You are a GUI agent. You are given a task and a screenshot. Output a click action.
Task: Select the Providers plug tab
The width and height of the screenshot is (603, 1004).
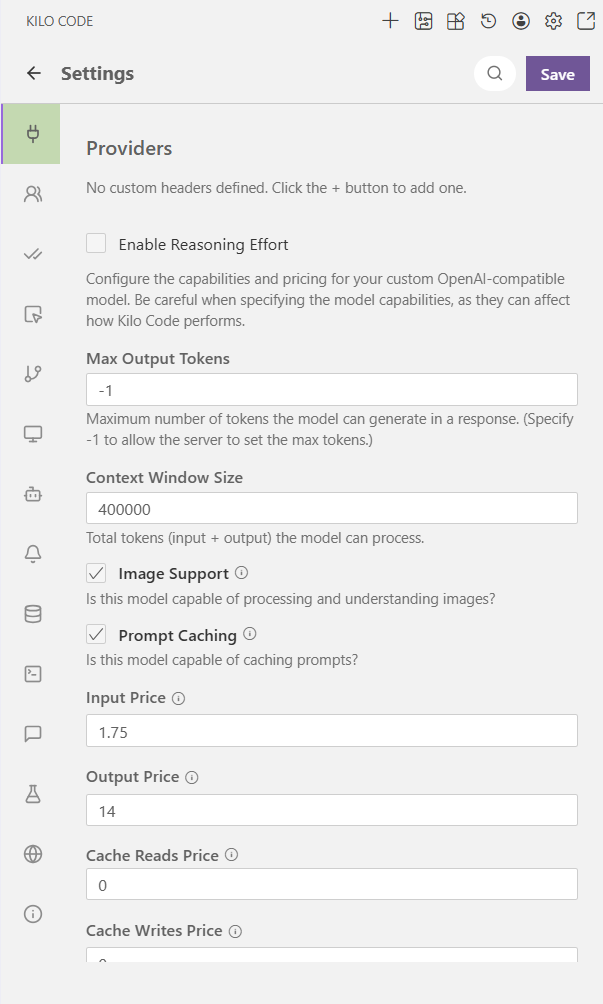[x=32, y=134]
